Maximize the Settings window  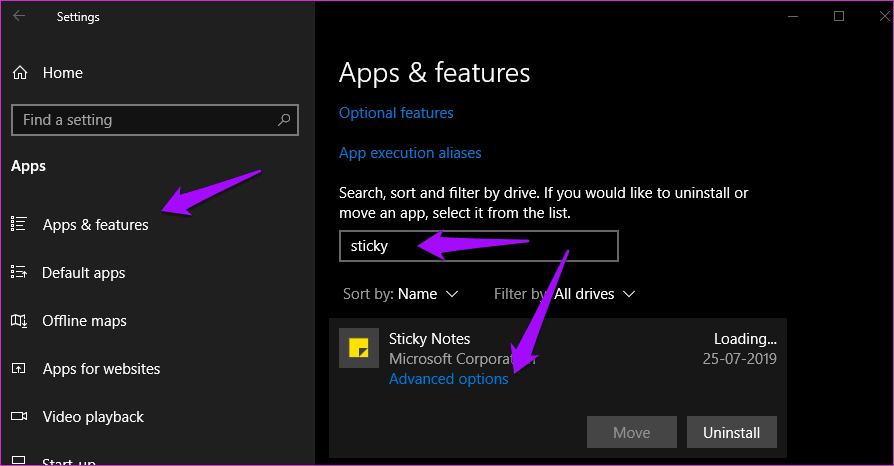coord(839,16)
